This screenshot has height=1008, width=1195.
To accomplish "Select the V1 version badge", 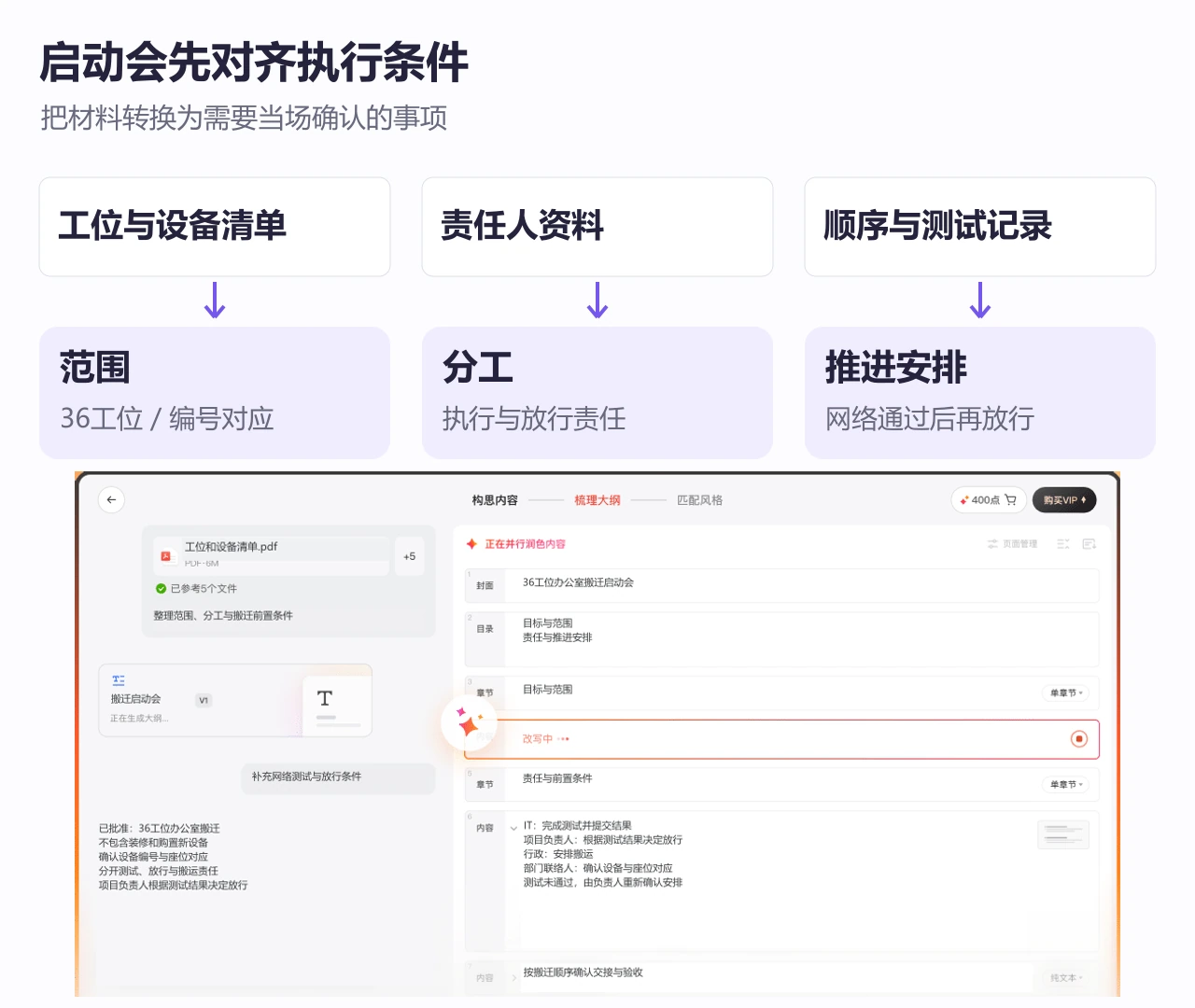I will click(x=204, y=700).
